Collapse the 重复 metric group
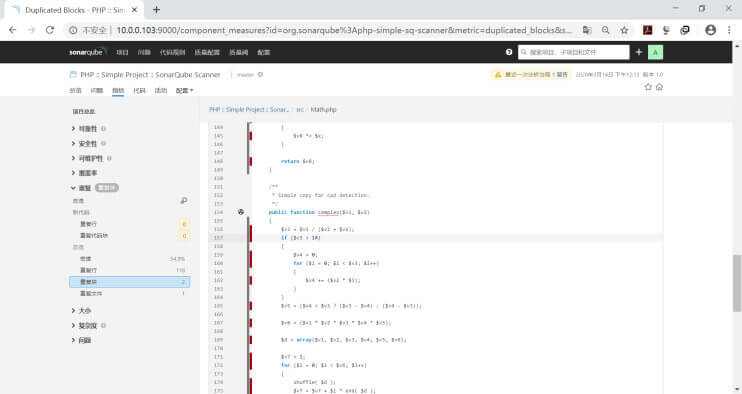 point(81,188)
